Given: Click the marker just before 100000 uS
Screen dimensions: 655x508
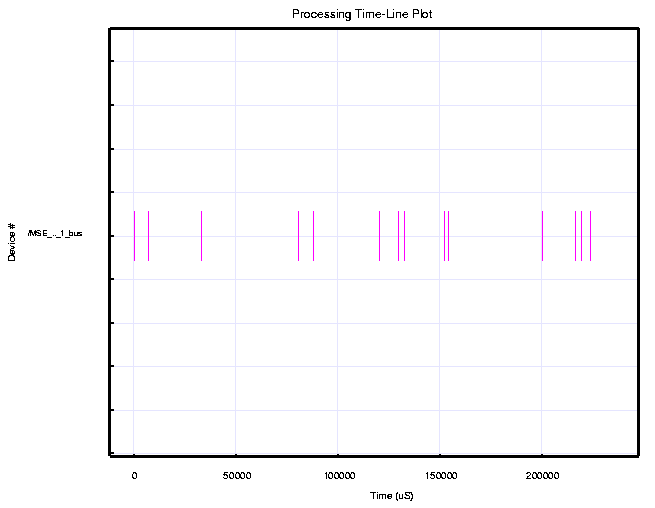Looking at the screenshot, I should tap(313, 236).
